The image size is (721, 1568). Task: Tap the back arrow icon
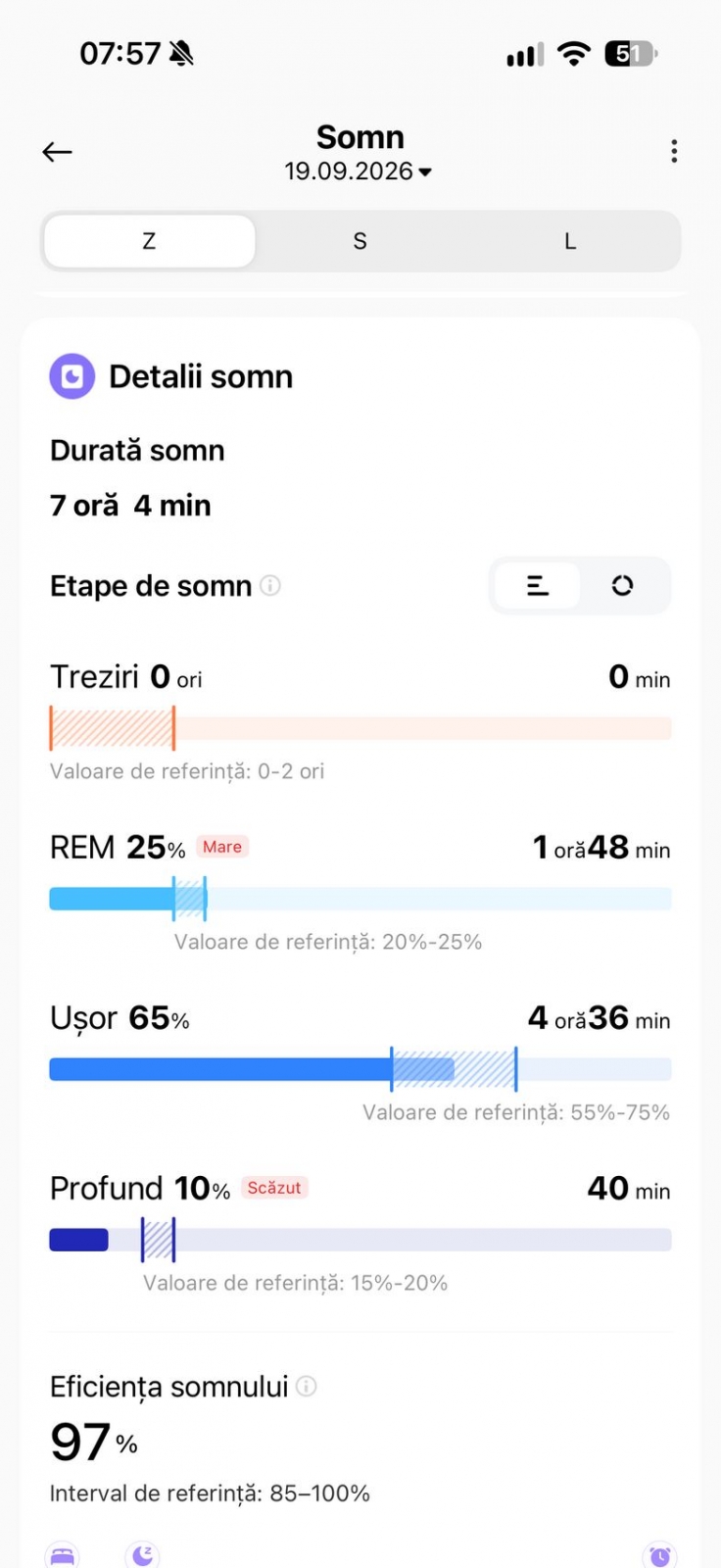57,152
